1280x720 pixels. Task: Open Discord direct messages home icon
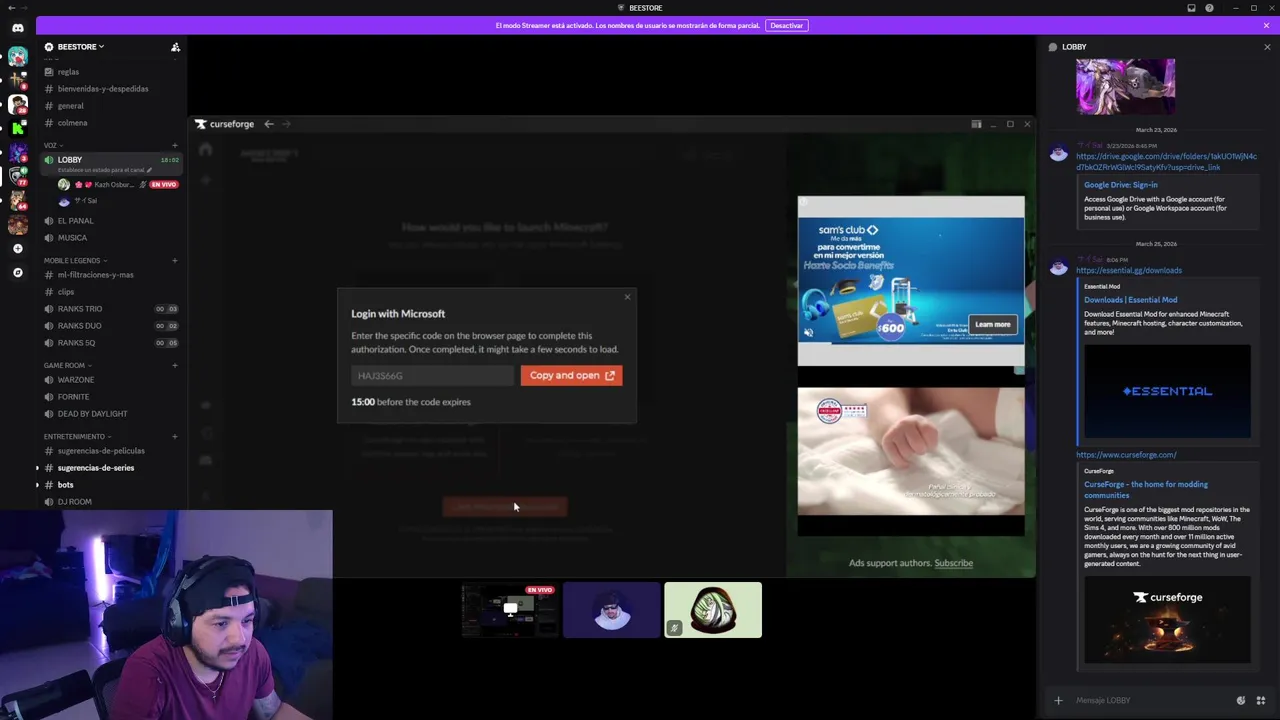click(18, 28)
